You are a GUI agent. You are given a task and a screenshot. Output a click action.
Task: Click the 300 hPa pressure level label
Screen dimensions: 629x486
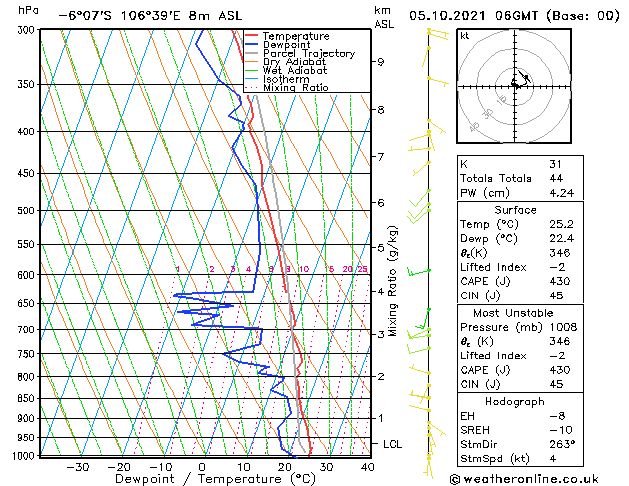(x=28, y=30)
